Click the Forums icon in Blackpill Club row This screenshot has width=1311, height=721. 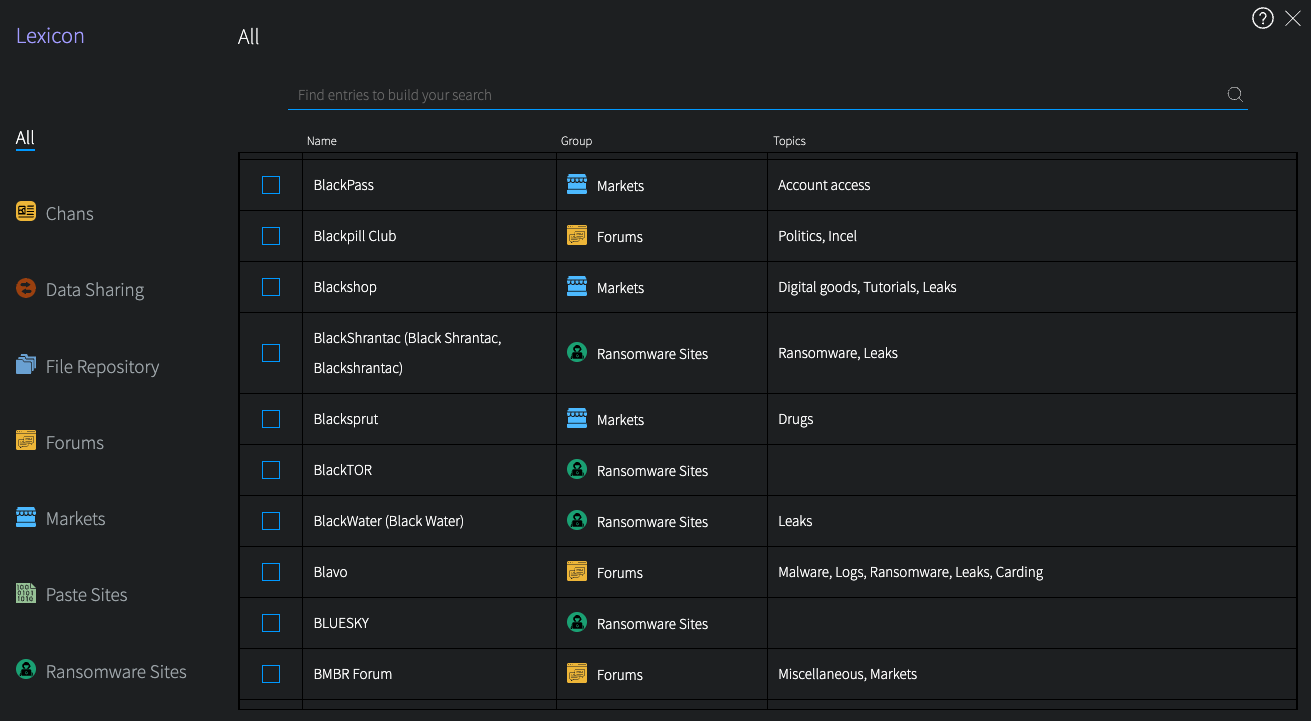point(577,235)
